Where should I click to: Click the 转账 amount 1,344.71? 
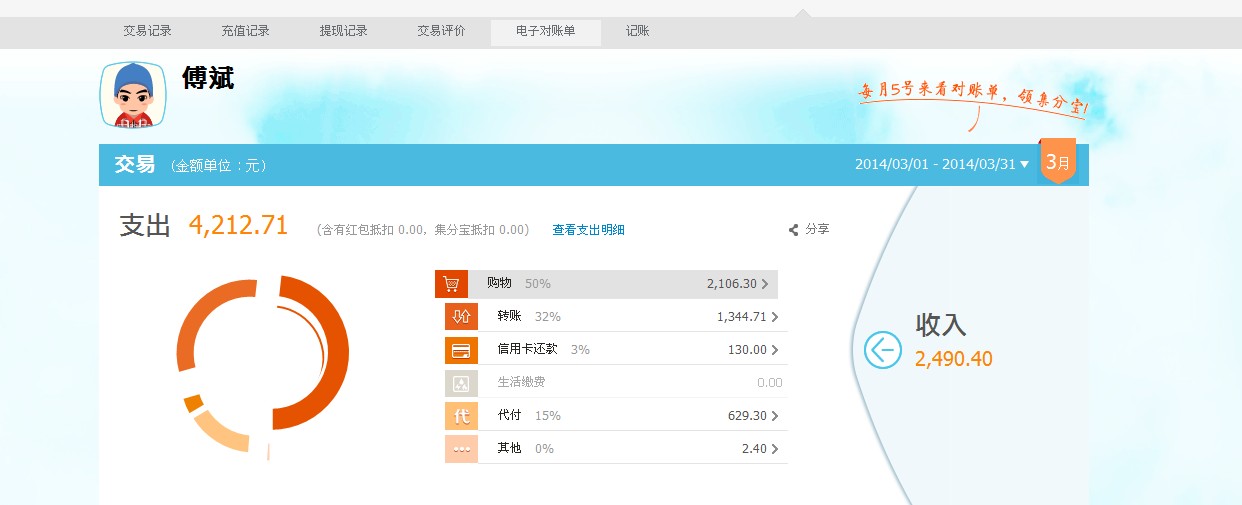tap(742, 317)
